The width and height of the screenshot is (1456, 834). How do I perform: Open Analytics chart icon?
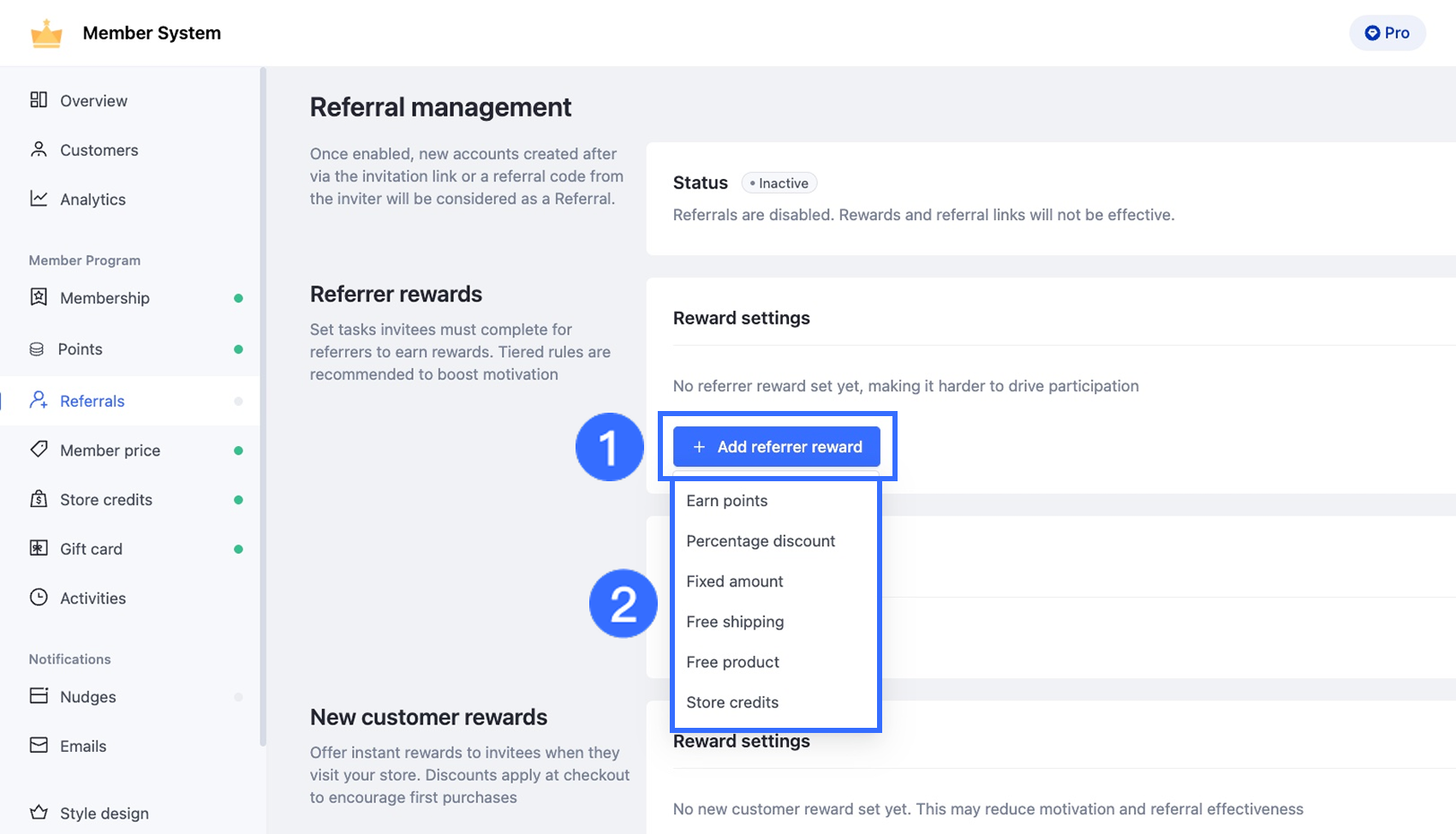tap(39, 199)
